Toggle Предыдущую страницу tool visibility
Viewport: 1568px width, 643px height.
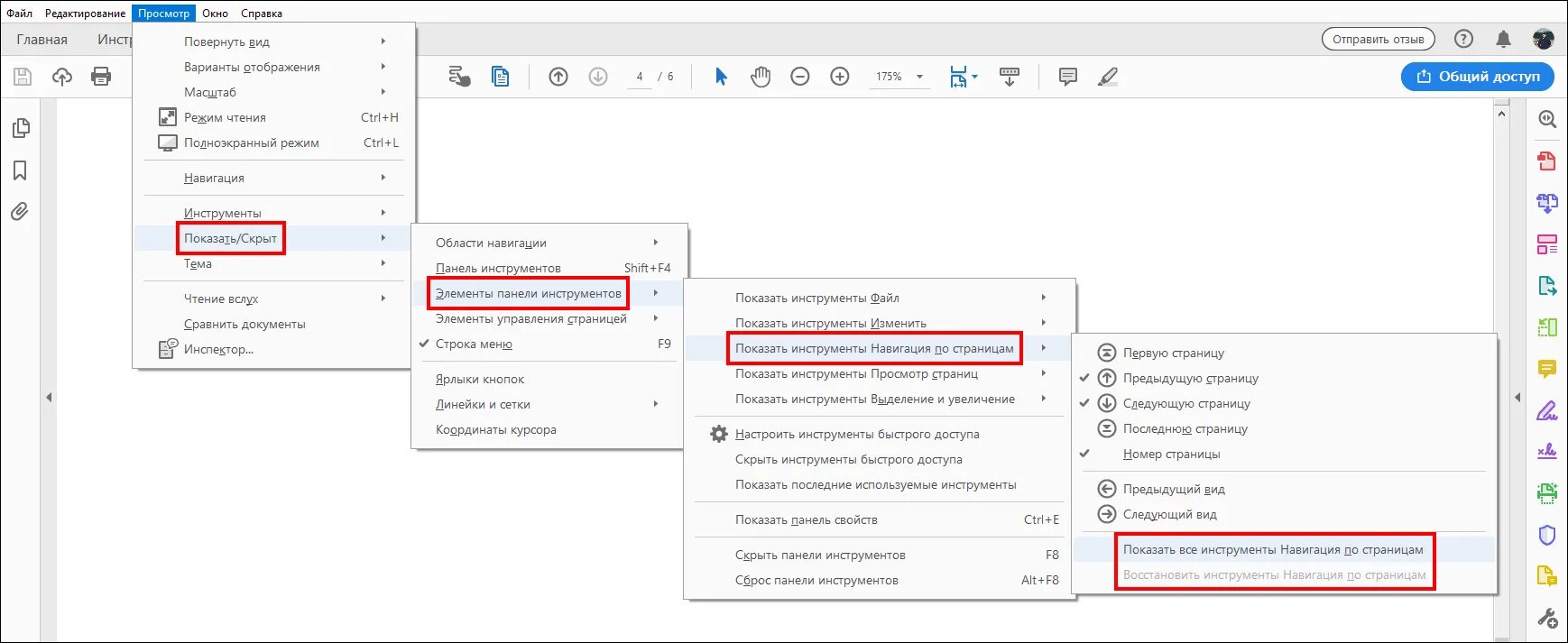pos(1285,378)
